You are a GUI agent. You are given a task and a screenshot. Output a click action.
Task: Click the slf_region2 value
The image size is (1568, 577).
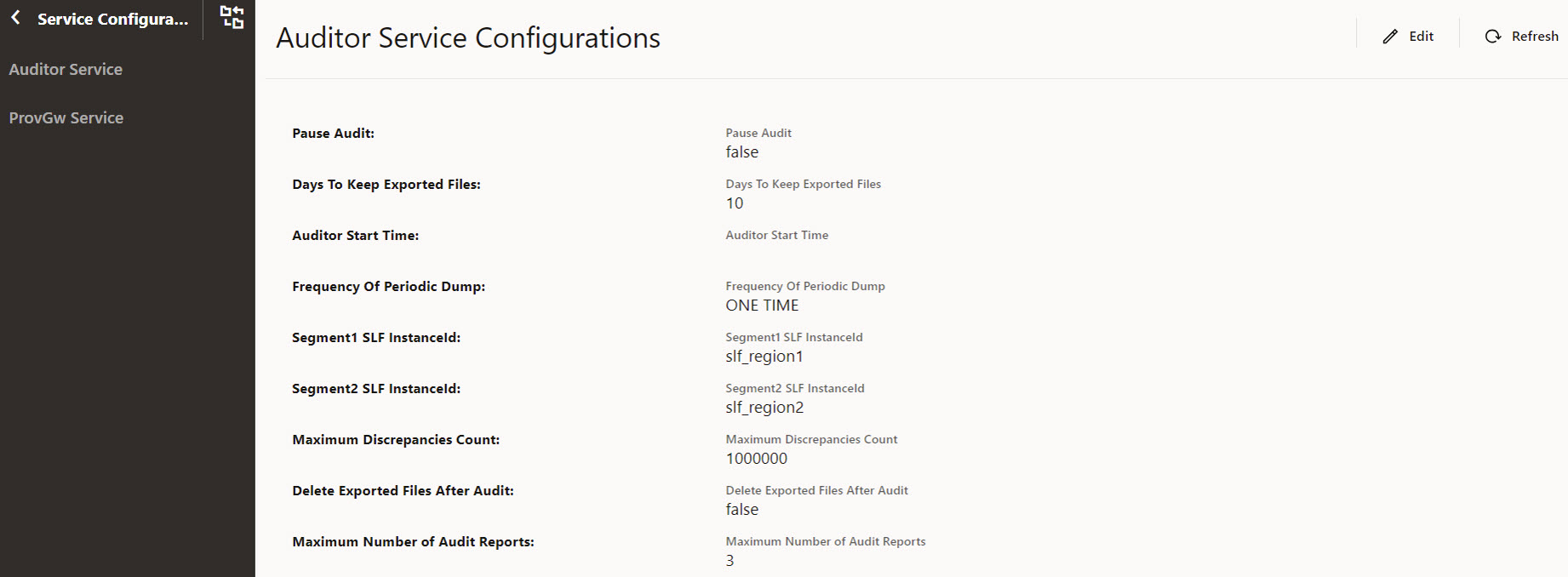click(764, 408)
